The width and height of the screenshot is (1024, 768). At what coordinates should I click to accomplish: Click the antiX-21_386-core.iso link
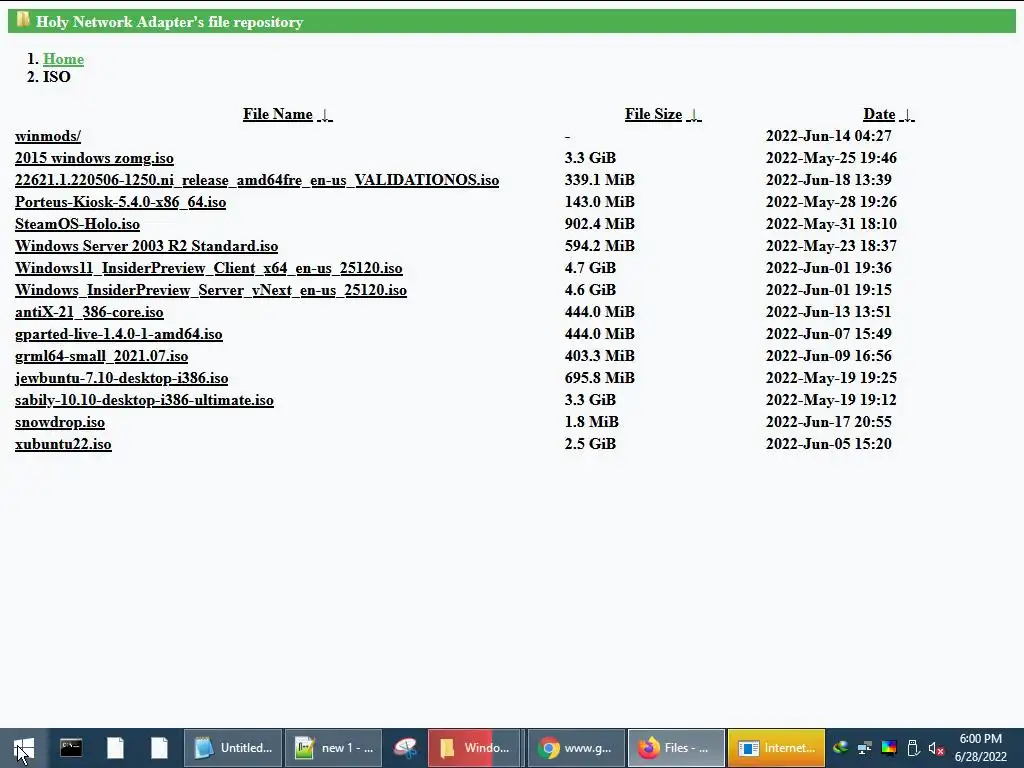pyautogui.click(x=89, y=312)
